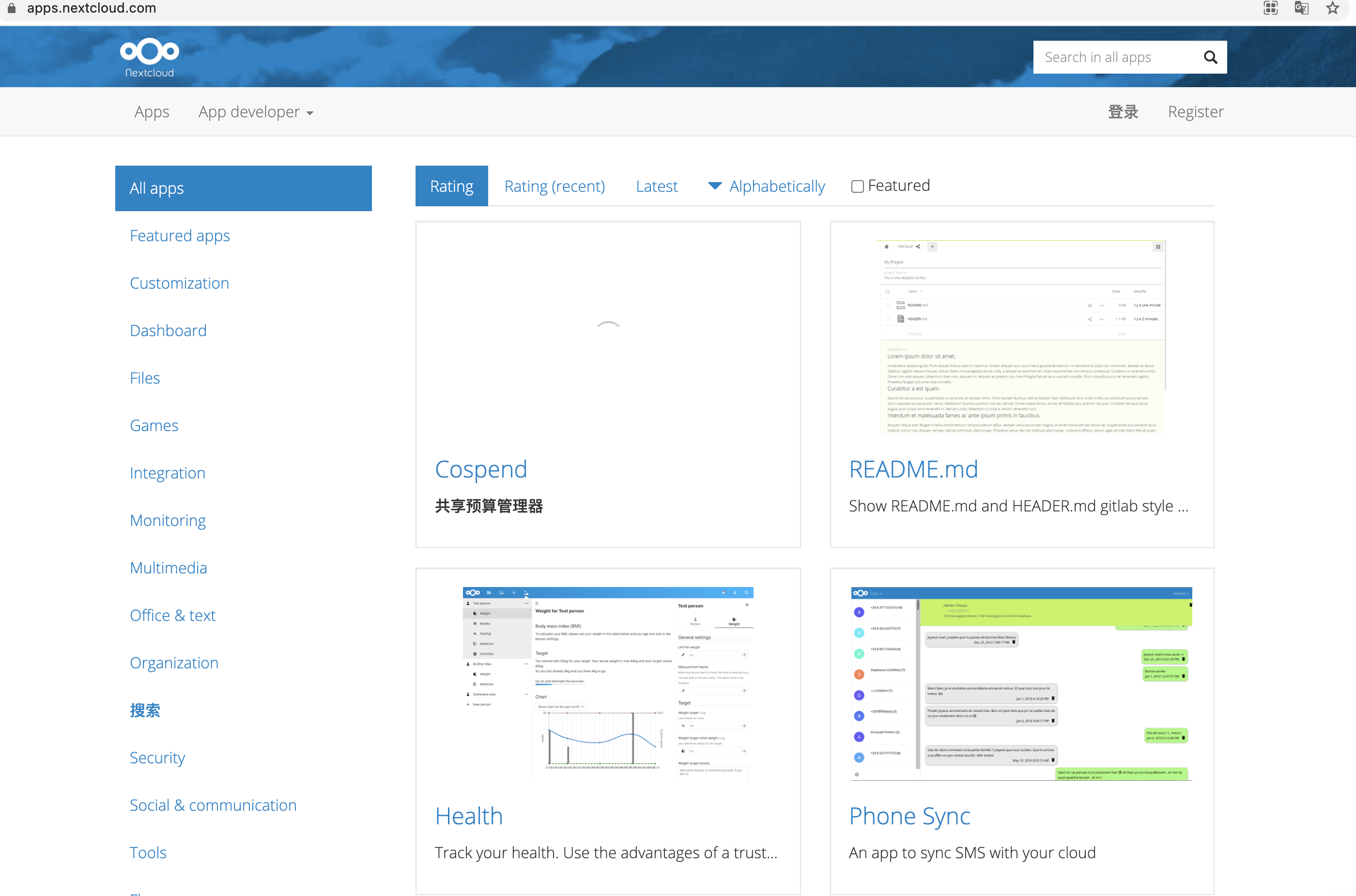Open Office & text category

tap(172, 615)
